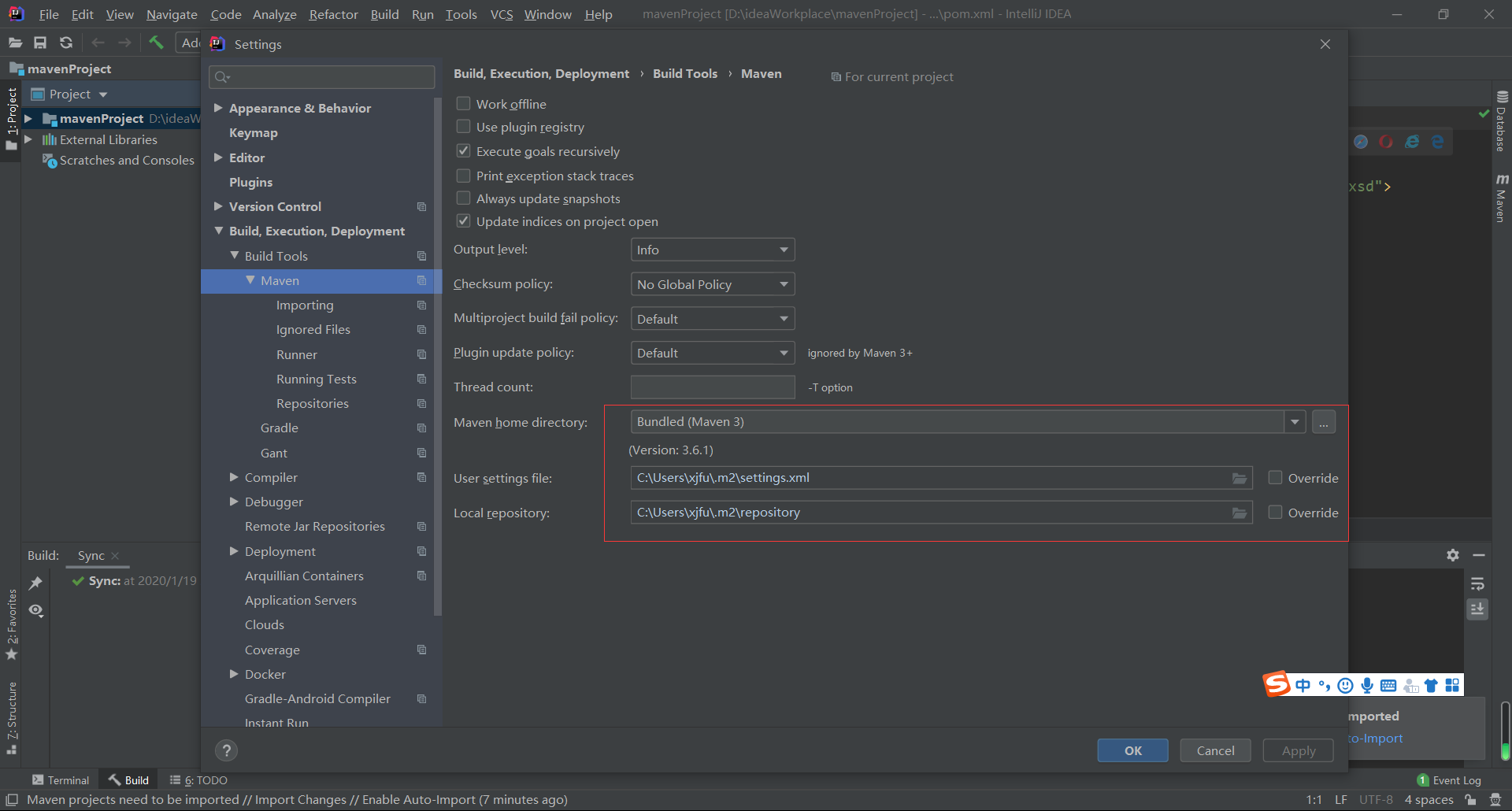Screen dimensions: 1512x811
Task: Toggle the eye view icon in Build panel
Action: pos(35,610)
